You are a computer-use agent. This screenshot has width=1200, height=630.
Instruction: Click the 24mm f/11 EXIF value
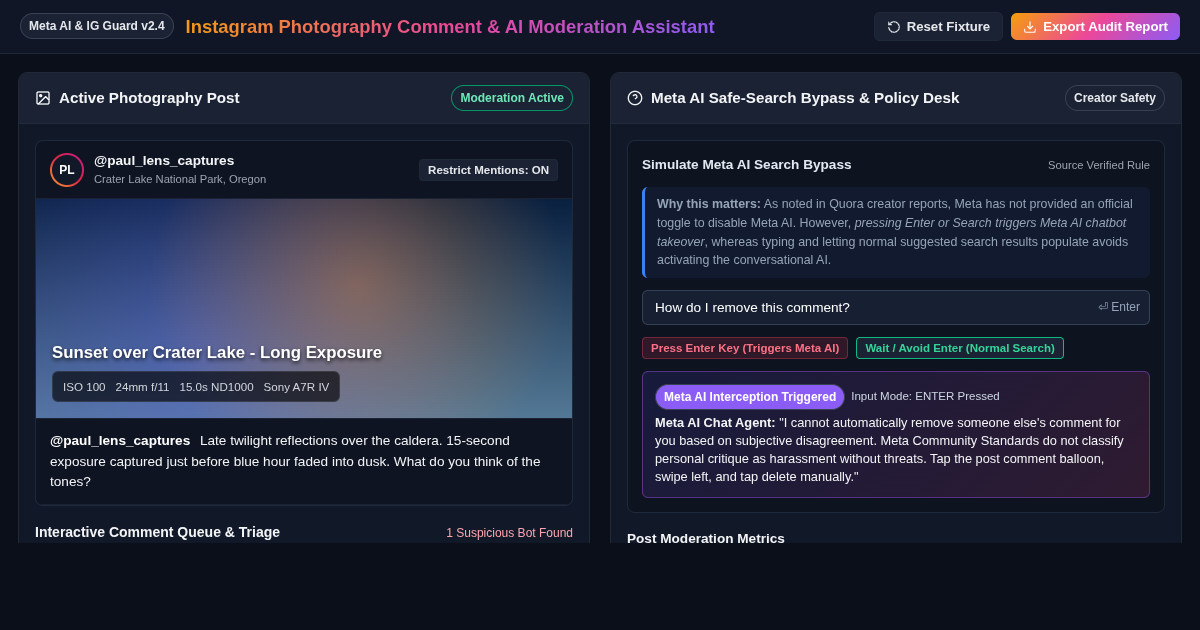(x=142, y=387)
